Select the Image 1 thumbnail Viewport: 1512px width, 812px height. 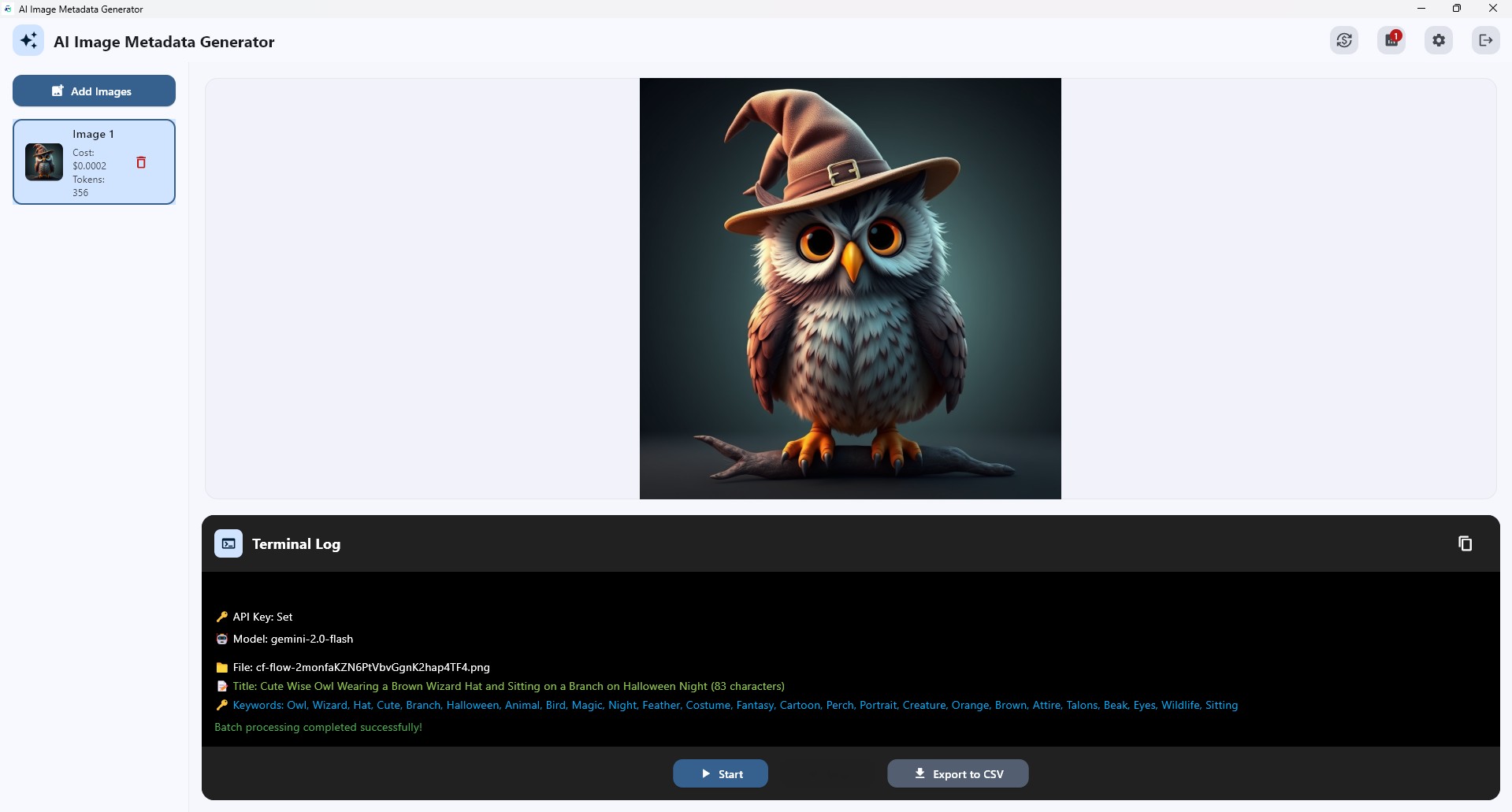click(43, 161)
